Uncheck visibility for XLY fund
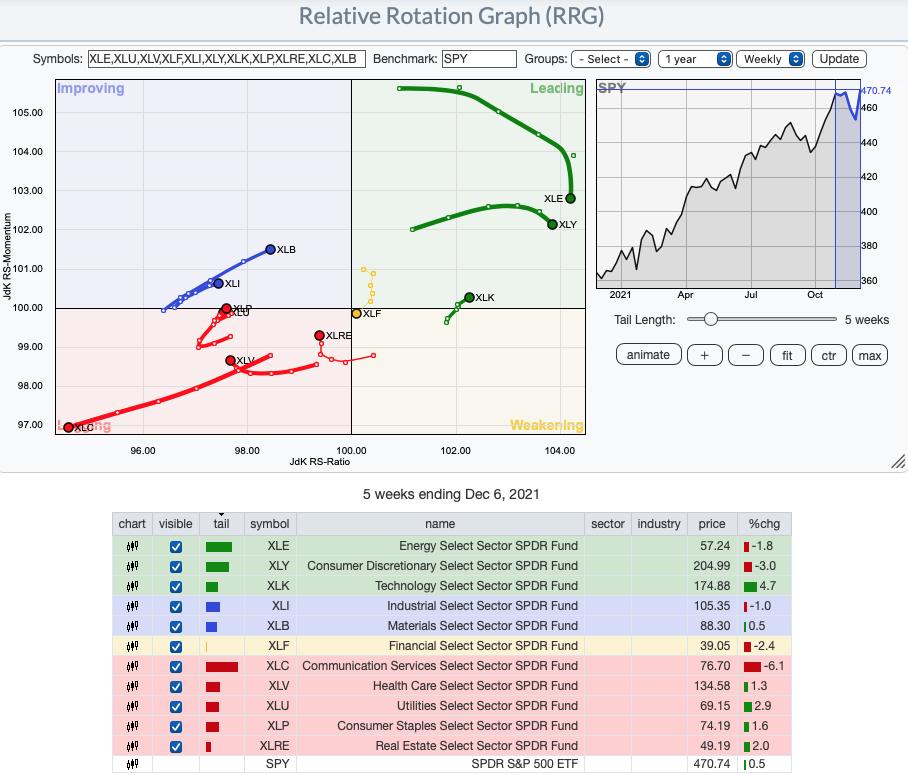908x775 pixels. pos(176,566)
